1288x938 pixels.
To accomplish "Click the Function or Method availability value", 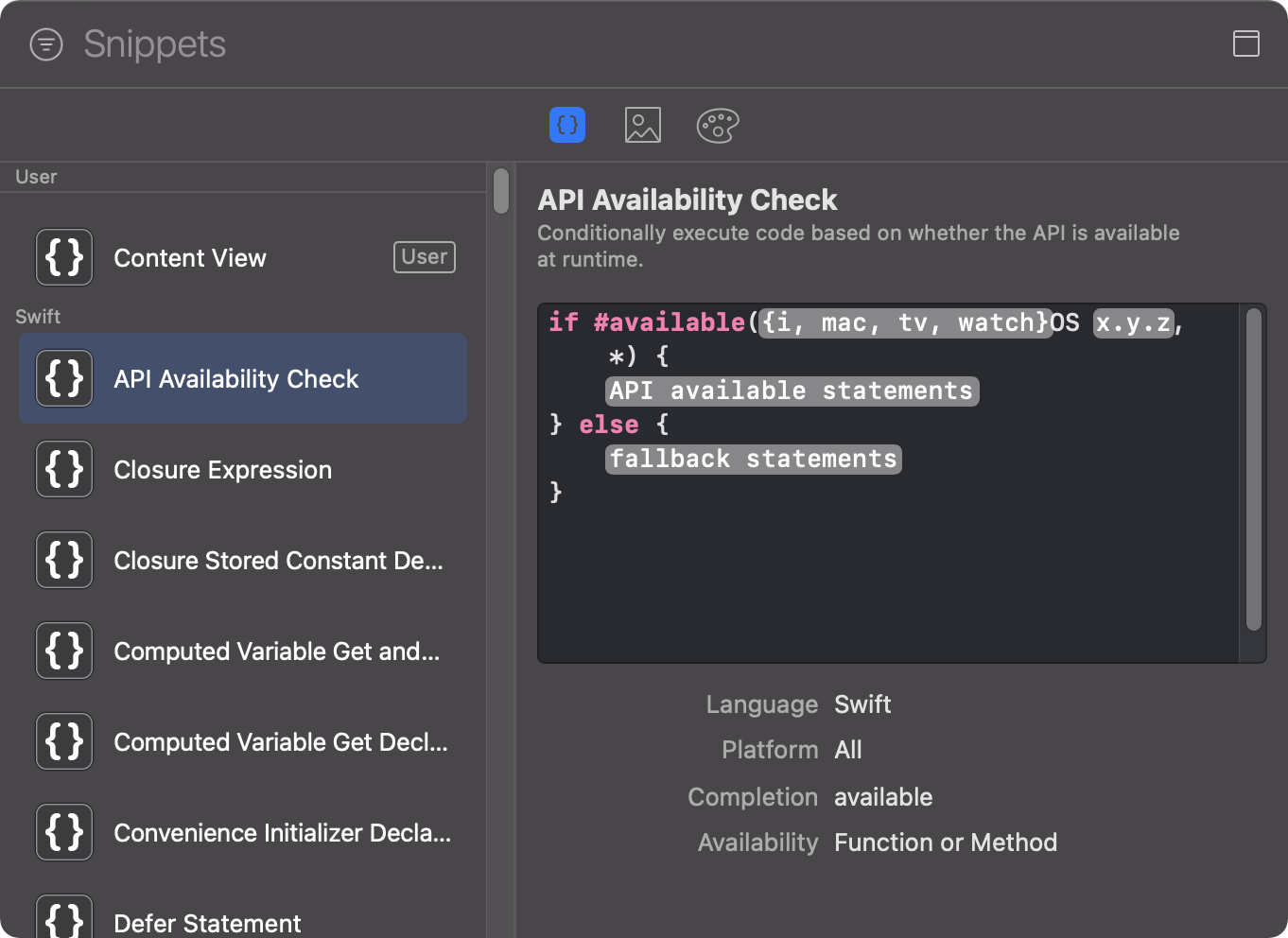I will (x=946, y=842).
